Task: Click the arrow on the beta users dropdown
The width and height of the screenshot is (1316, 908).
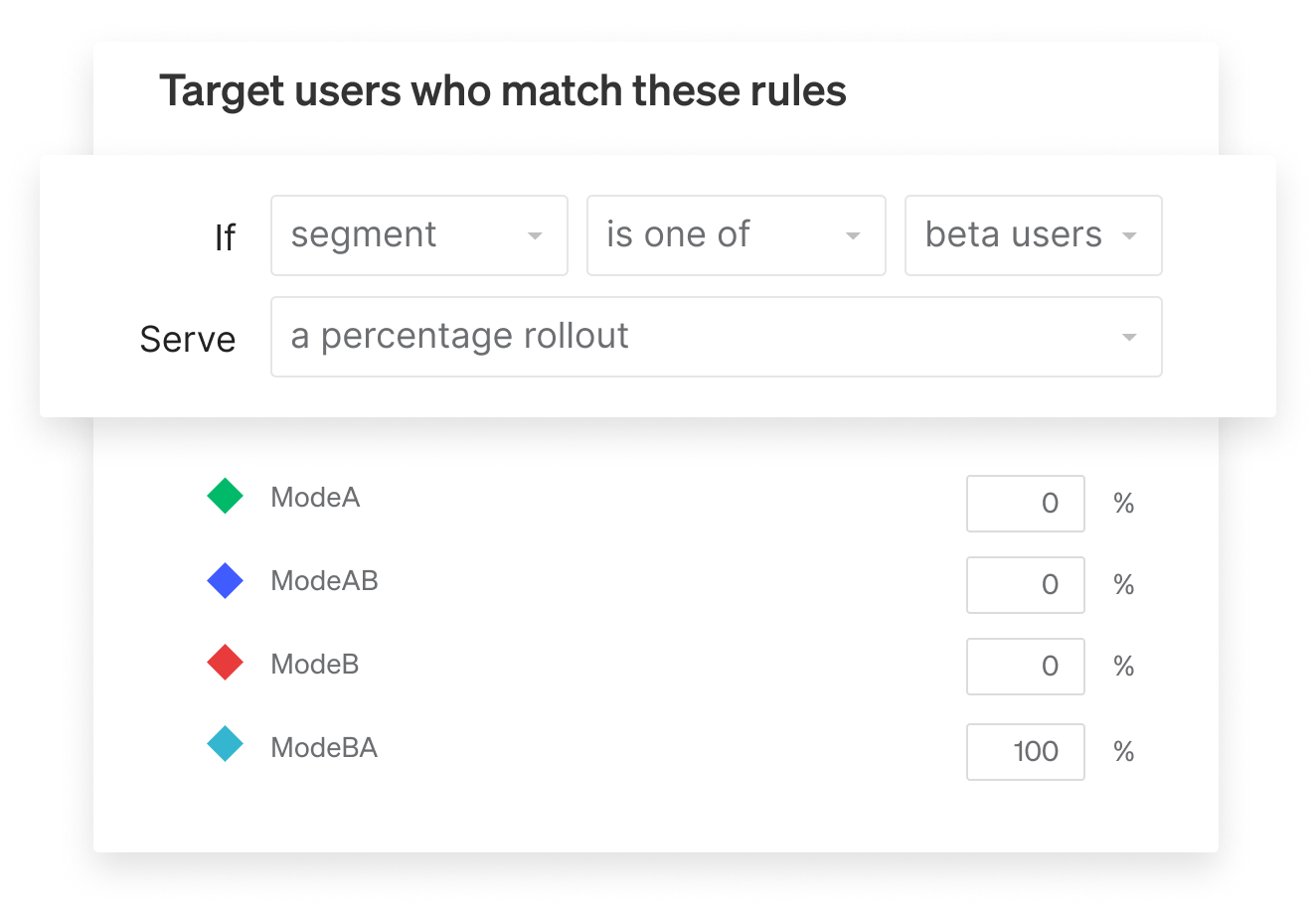Action: point(1129,236)
